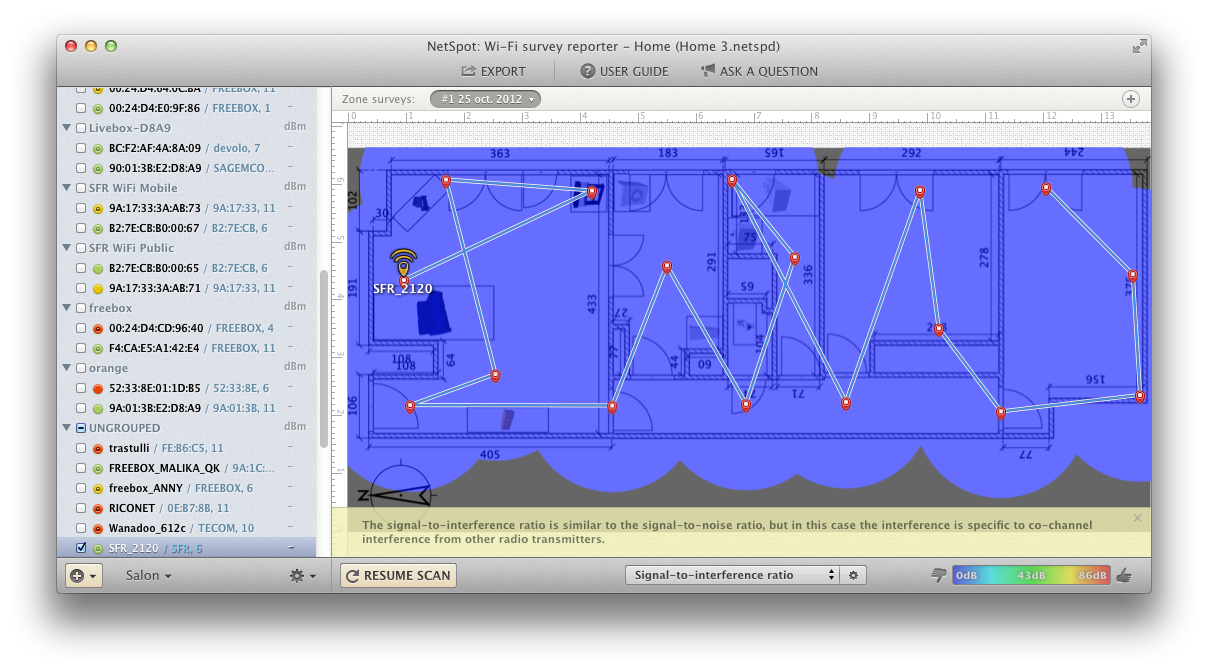Collapse the Livebox-D8A9 group
Viewport: 1208px width, 672px height.
(67, 128)
